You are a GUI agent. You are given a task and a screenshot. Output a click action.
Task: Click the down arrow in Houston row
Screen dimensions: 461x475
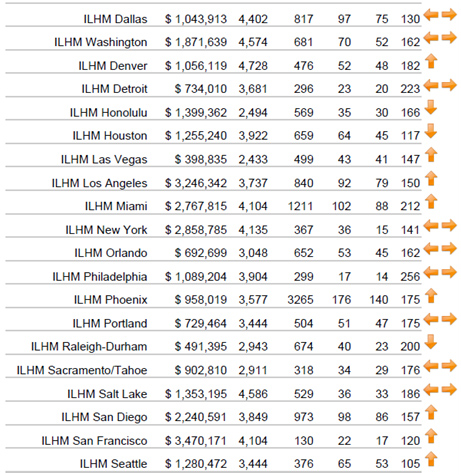(431, 131)
